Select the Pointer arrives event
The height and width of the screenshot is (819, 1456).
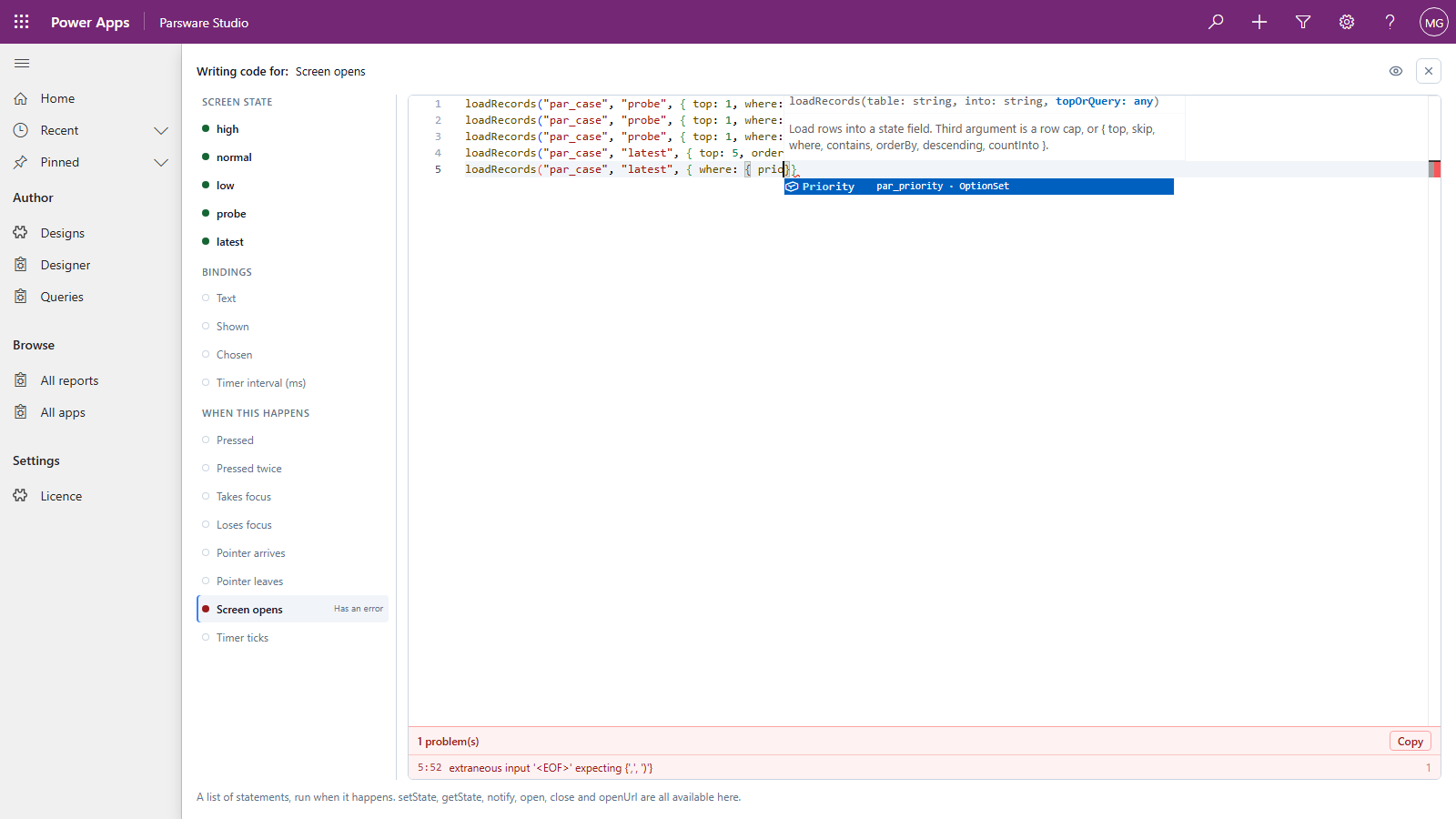[x=292, y=553]
